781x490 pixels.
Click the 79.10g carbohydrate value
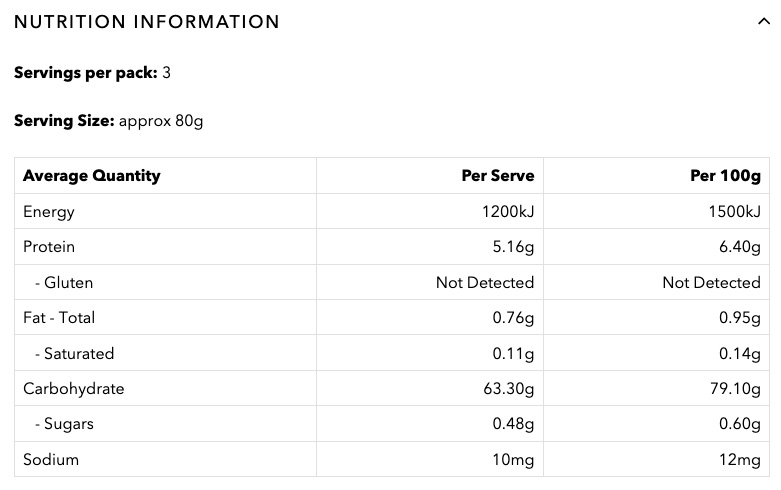(733, 389)
